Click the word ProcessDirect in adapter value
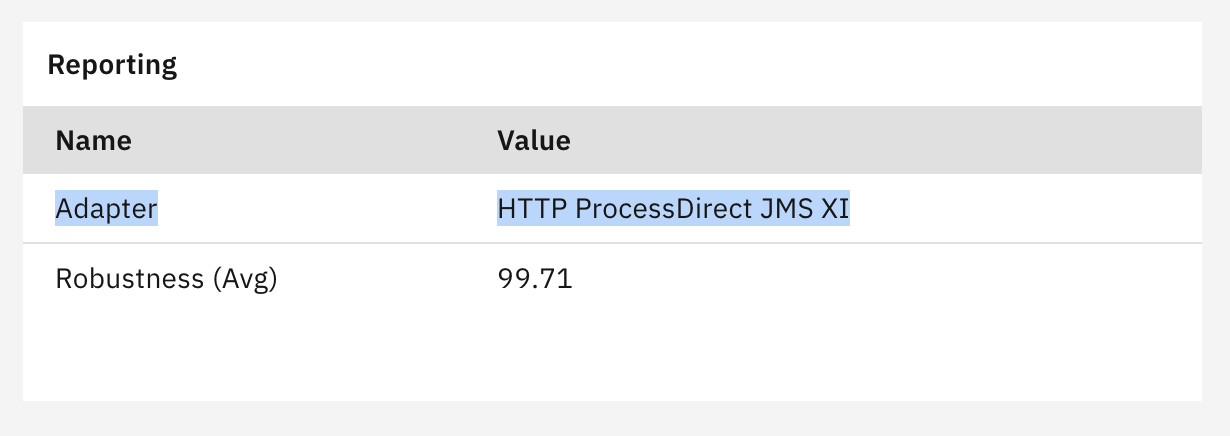The width and height of the screenshot is (1230, 436). [x=666, y=209]
